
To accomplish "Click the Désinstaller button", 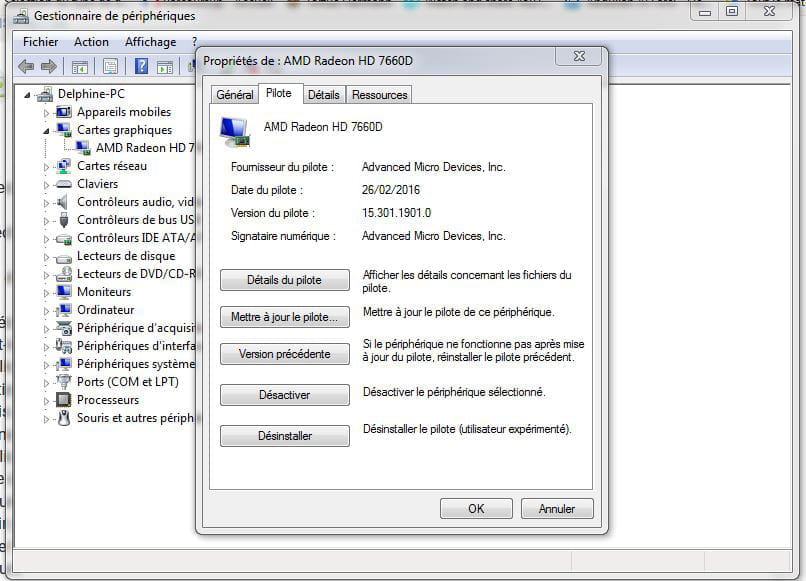I will pos(285,435).
